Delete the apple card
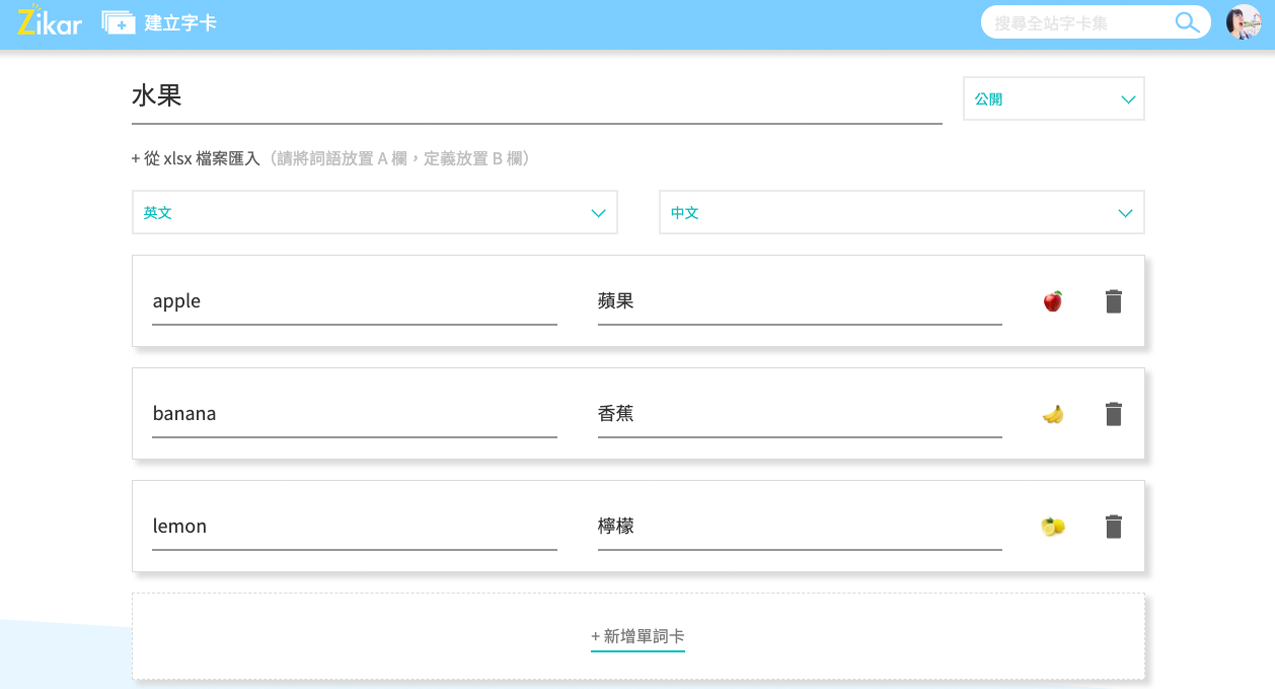 click(x=1113, y=301)
